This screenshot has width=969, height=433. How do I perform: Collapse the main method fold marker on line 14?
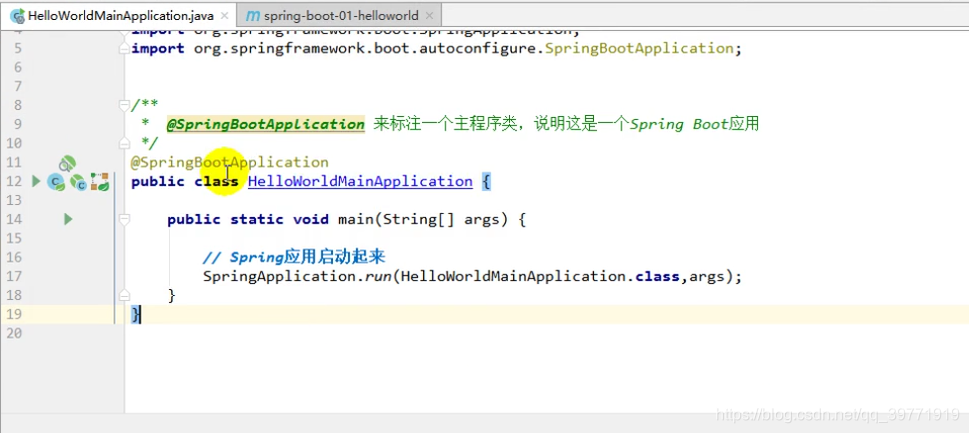125,219
